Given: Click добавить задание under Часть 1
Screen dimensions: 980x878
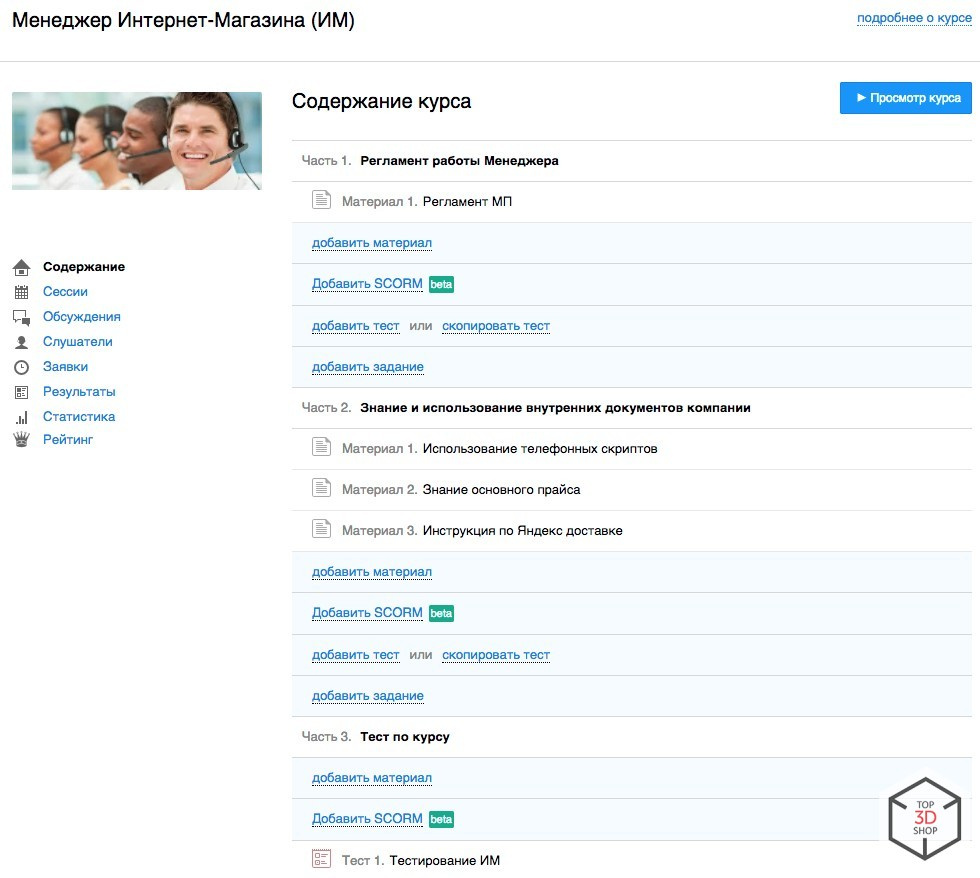Looking at the screenshot, I should click(x=368, y=367).
